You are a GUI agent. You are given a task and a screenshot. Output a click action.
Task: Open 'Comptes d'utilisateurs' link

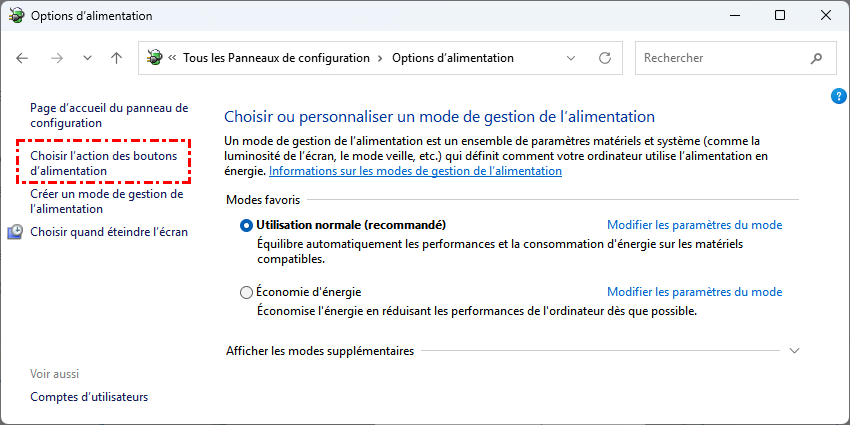point(89,397)
